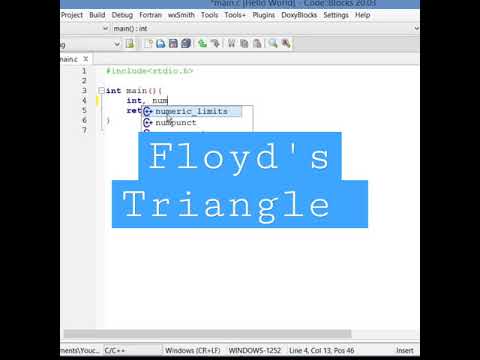
Task: Click class icon beside numeric_limits suggestion
Action: (148, 111)
